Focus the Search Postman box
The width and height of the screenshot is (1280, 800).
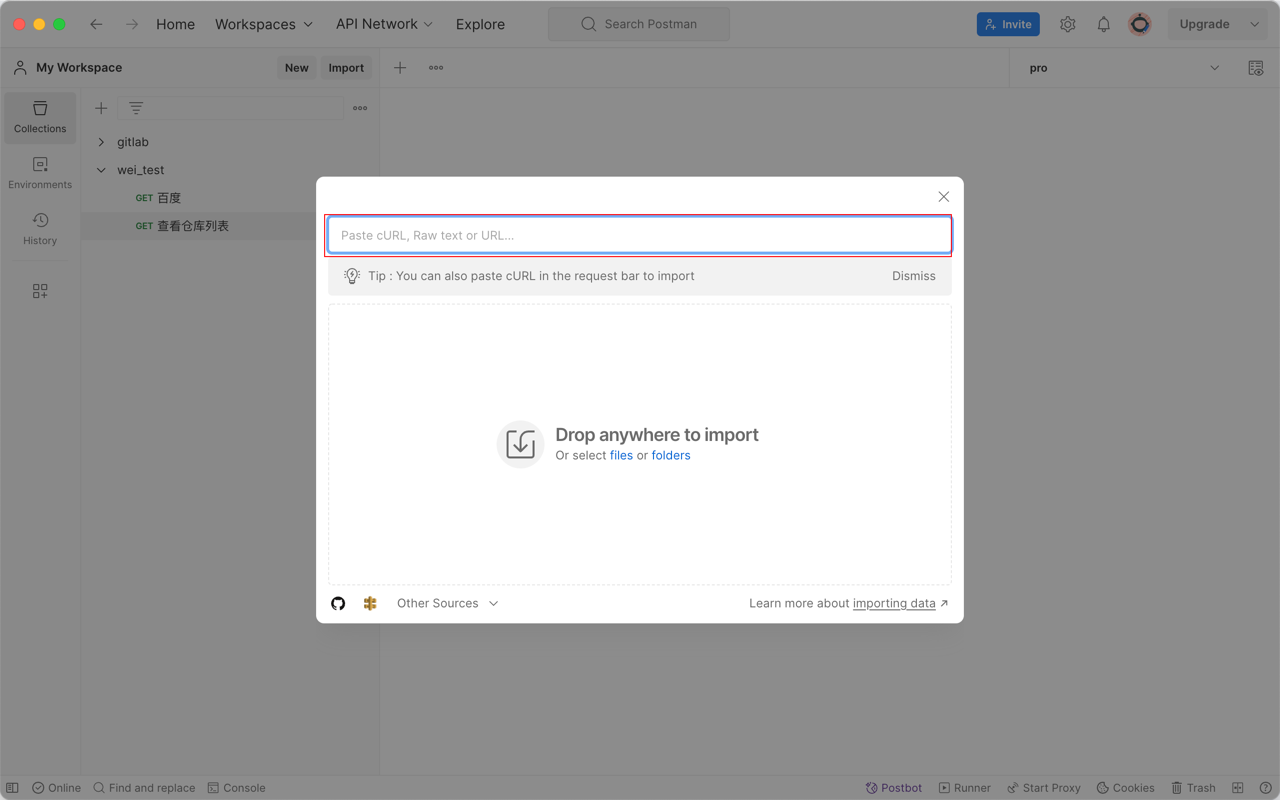click(639, 24)
